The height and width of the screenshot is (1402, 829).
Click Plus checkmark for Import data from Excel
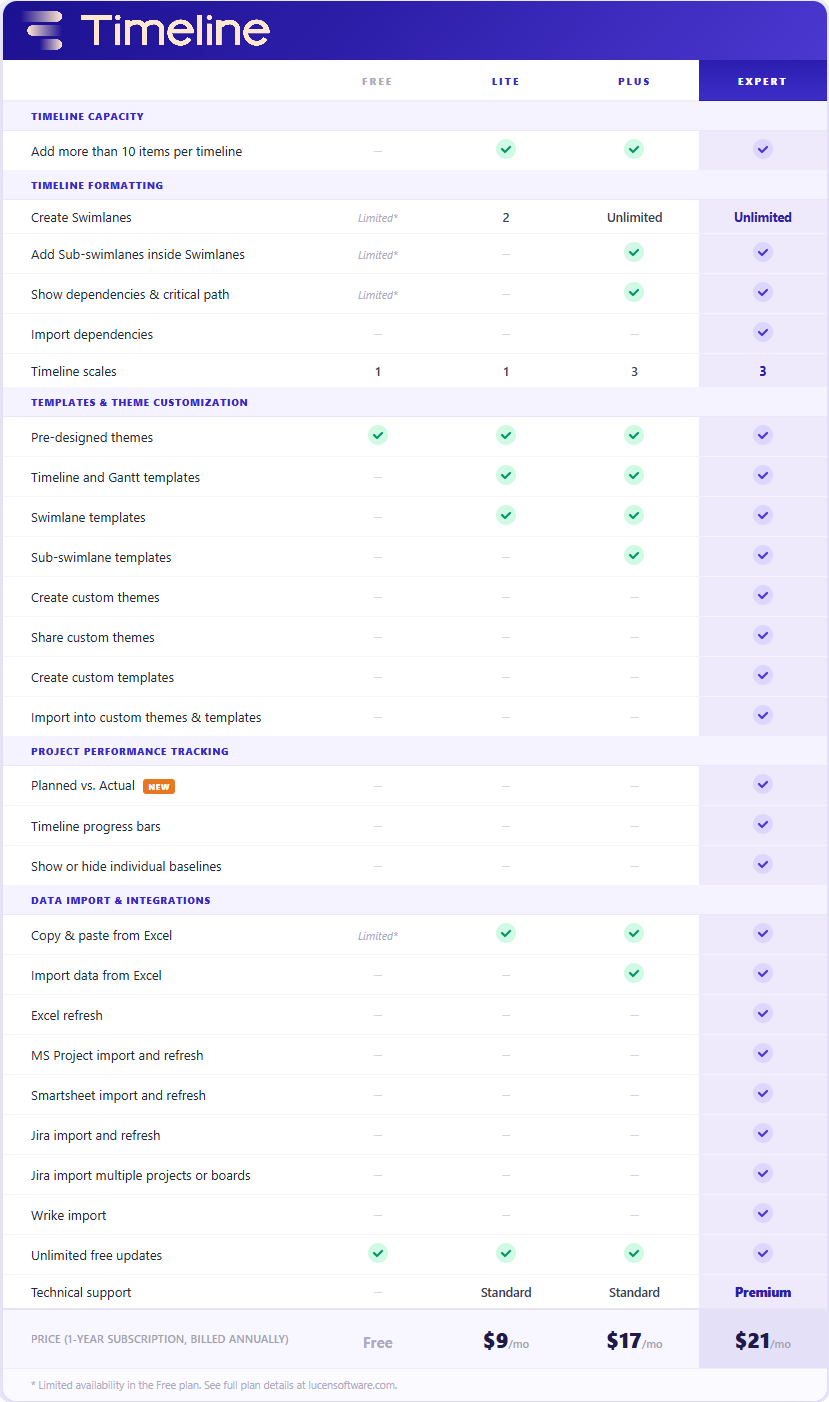pyautogui.click(x=634, y=973)
